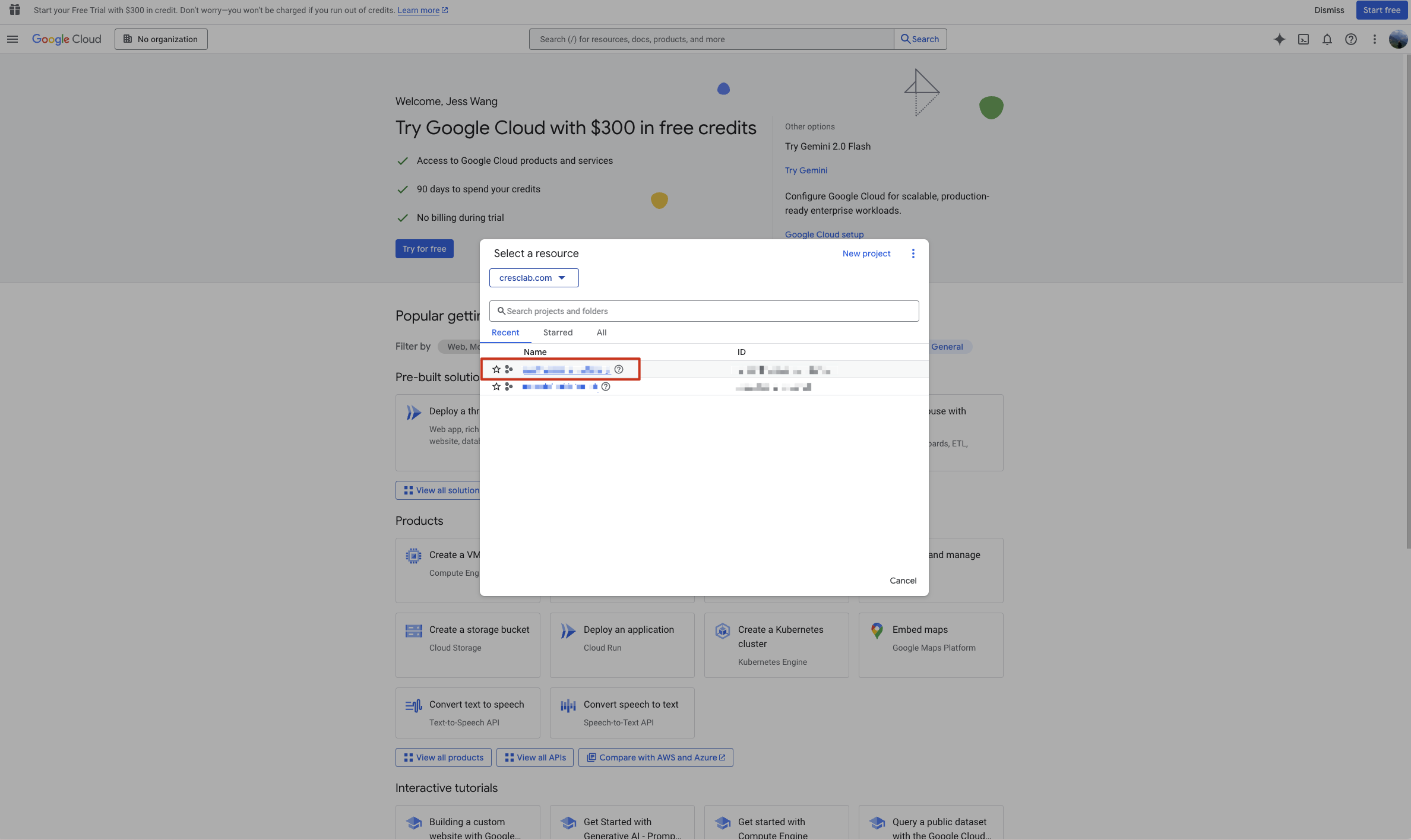Viewport: 1411px width, 840px height.
Task: Activate Cloud Shell terminal icon
Action: 1304,39
